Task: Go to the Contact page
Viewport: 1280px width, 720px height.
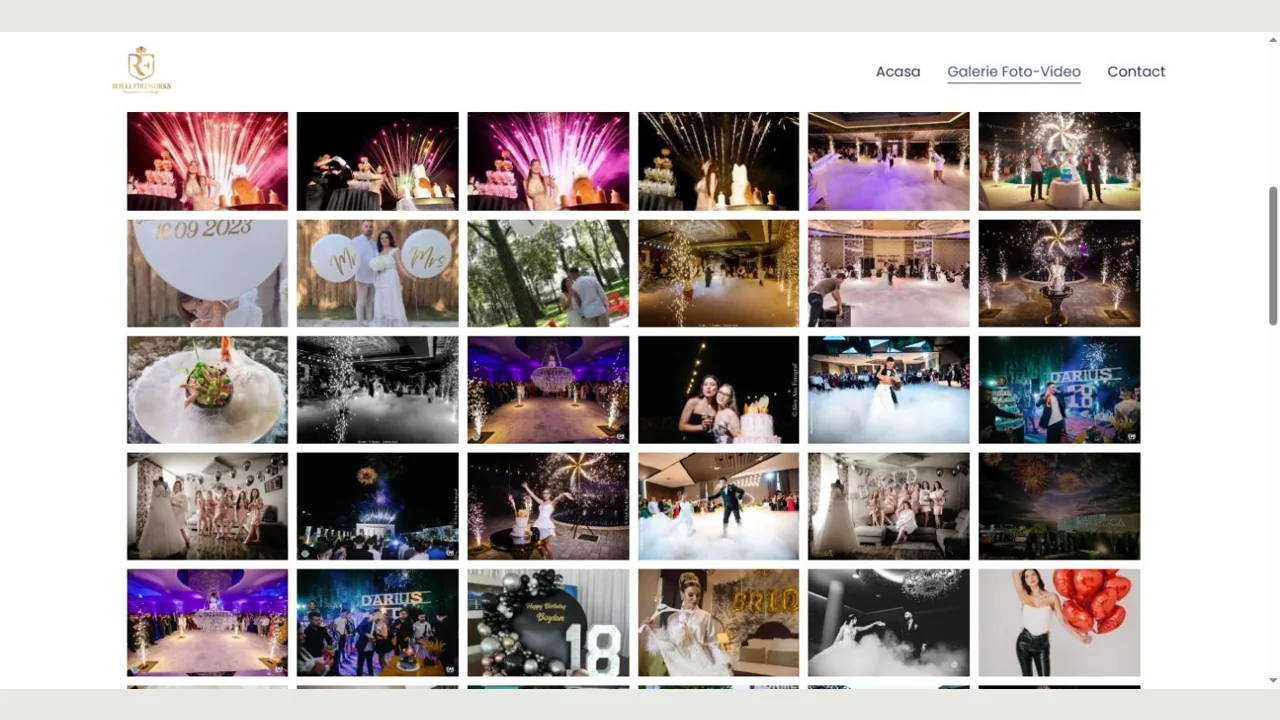Action: click(1136, 72)
